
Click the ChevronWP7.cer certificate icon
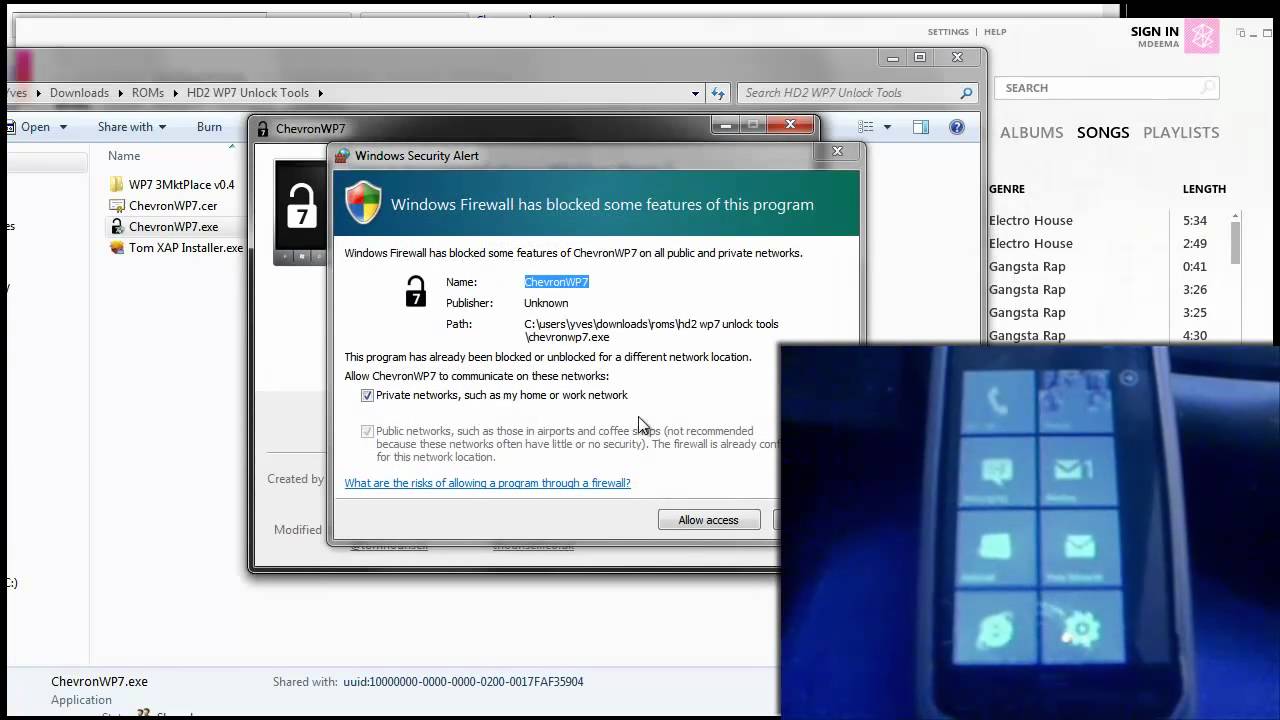point(117,206)
